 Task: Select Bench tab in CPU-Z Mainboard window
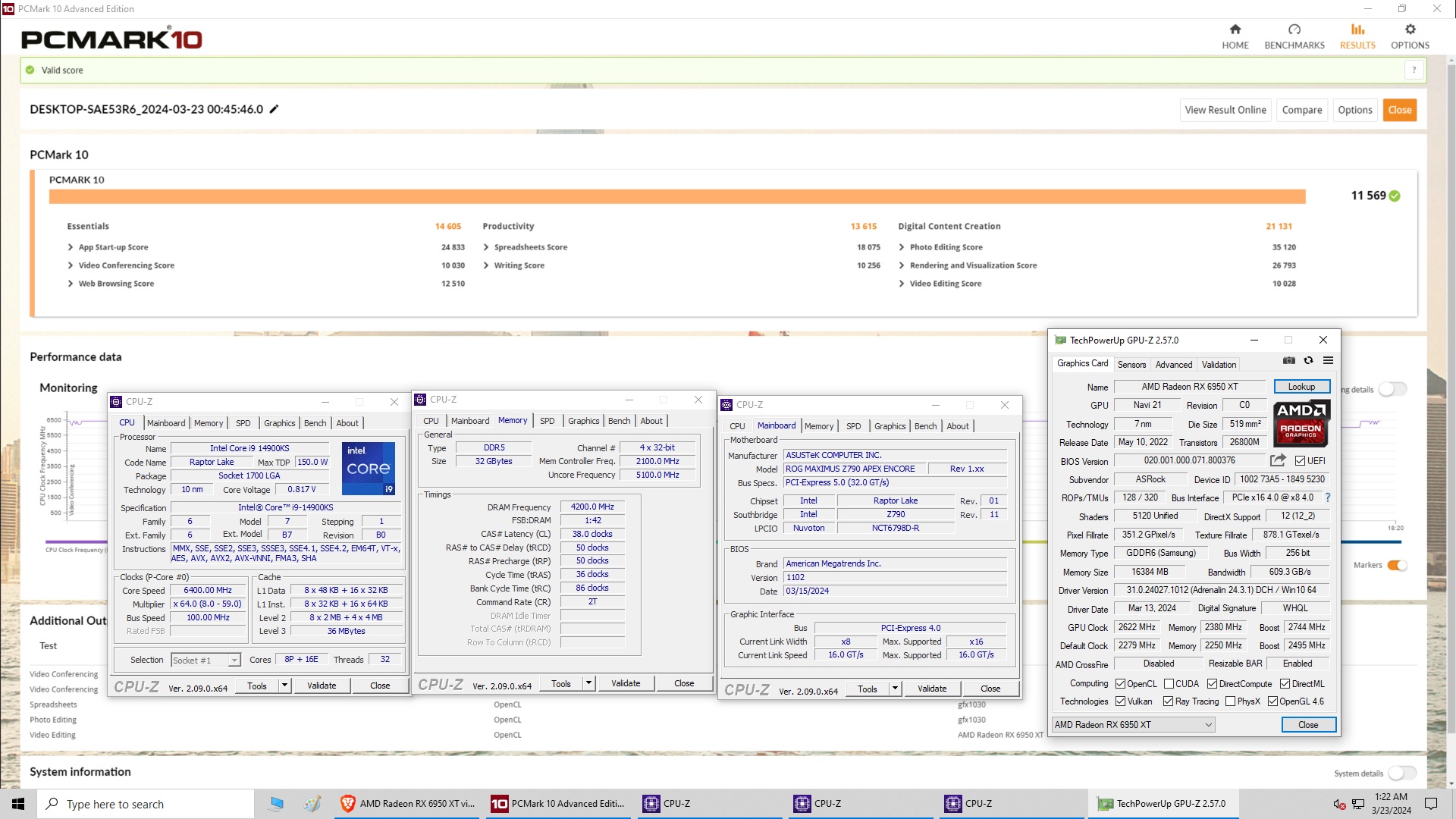coord(925,426)
